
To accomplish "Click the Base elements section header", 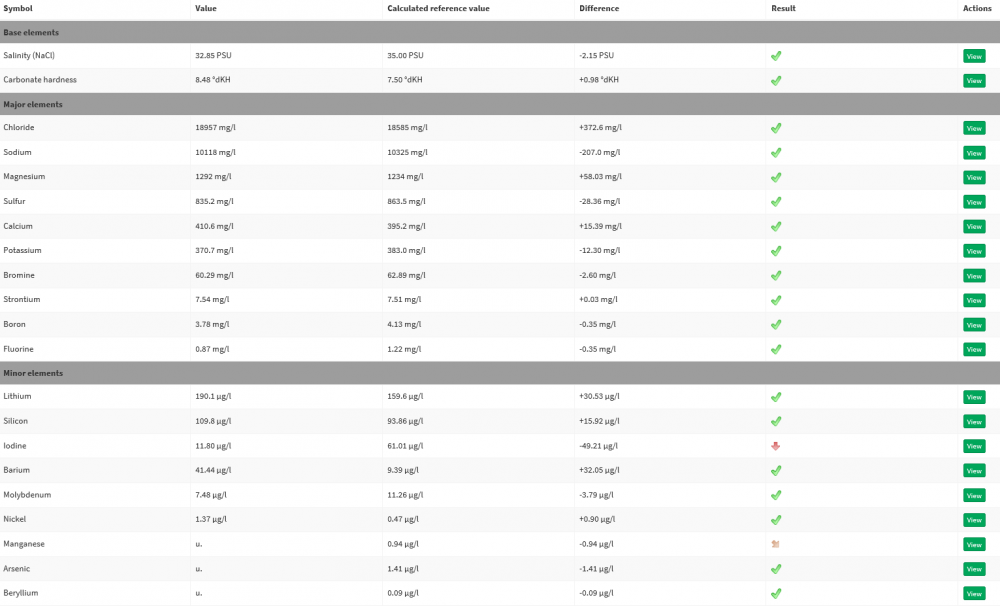I will [31, 32].
